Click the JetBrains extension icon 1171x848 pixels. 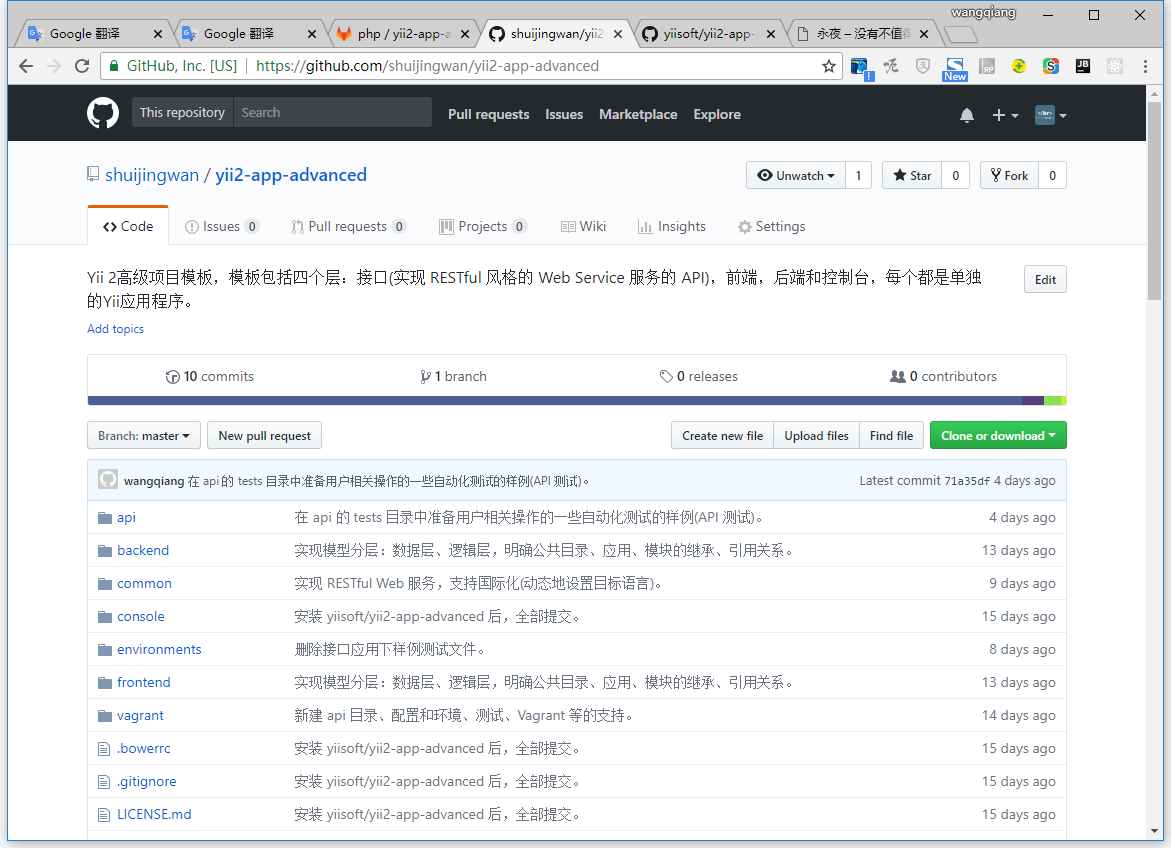[1082, 66]
